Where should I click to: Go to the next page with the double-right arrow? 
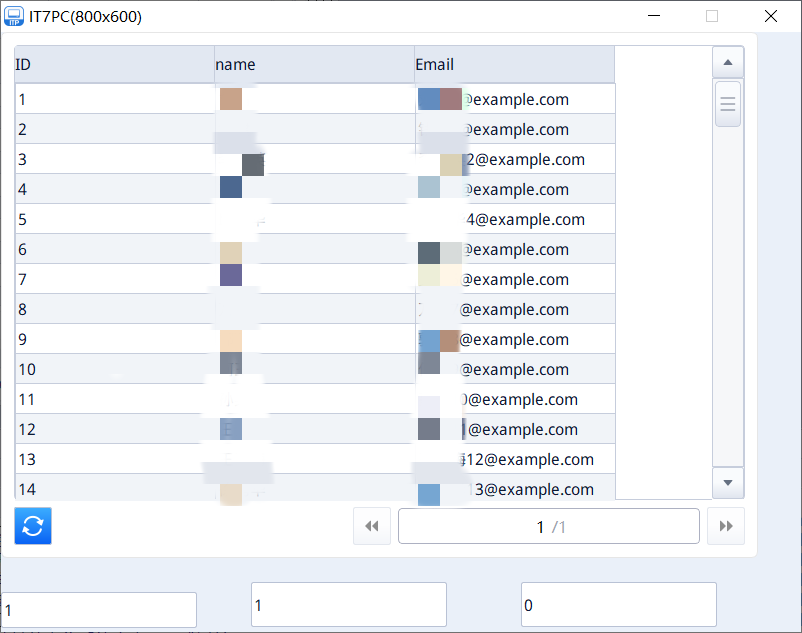(726, 526)
